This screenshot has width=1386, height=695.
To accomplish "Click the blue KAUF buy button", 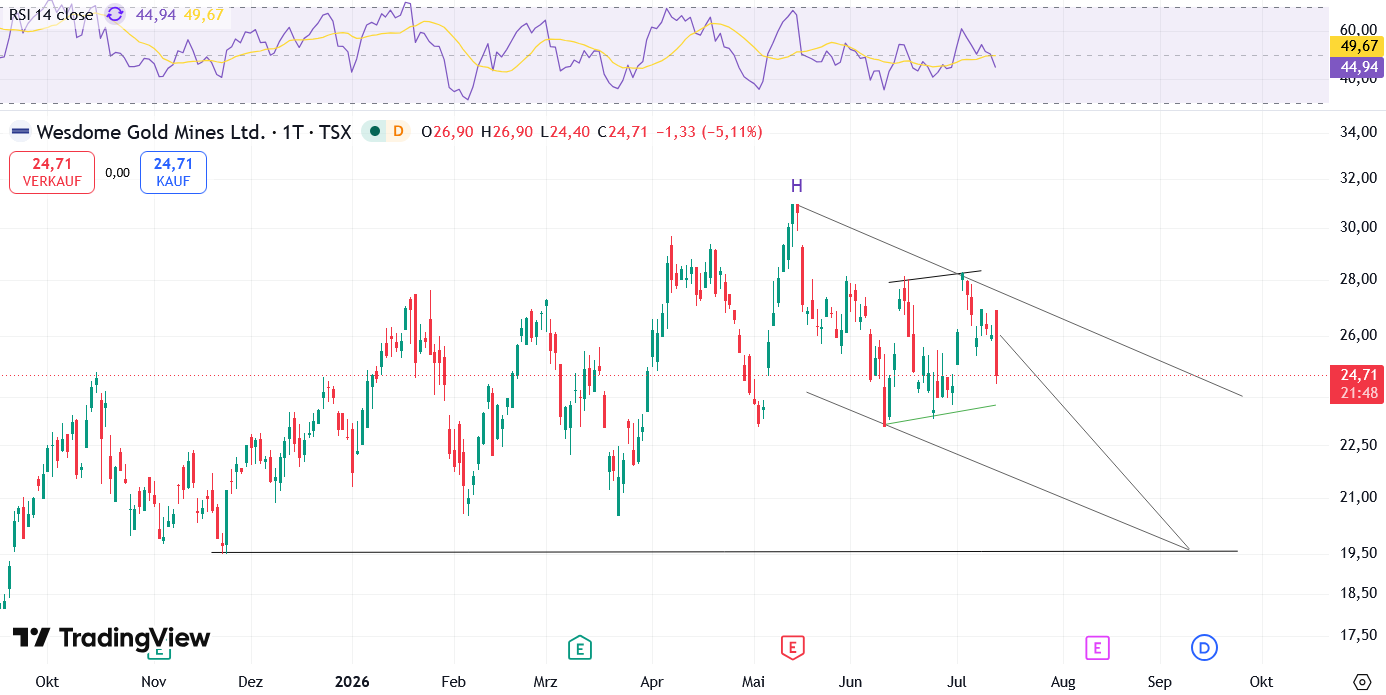I will coord(173,172).
